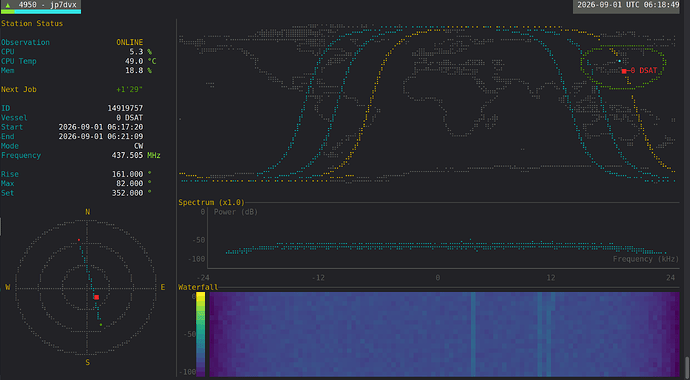Image resolution: width=690 pixels, height=380 pixels.
Task: Click the 12 frequency axis tick
Action: click(x=551, y=278)
